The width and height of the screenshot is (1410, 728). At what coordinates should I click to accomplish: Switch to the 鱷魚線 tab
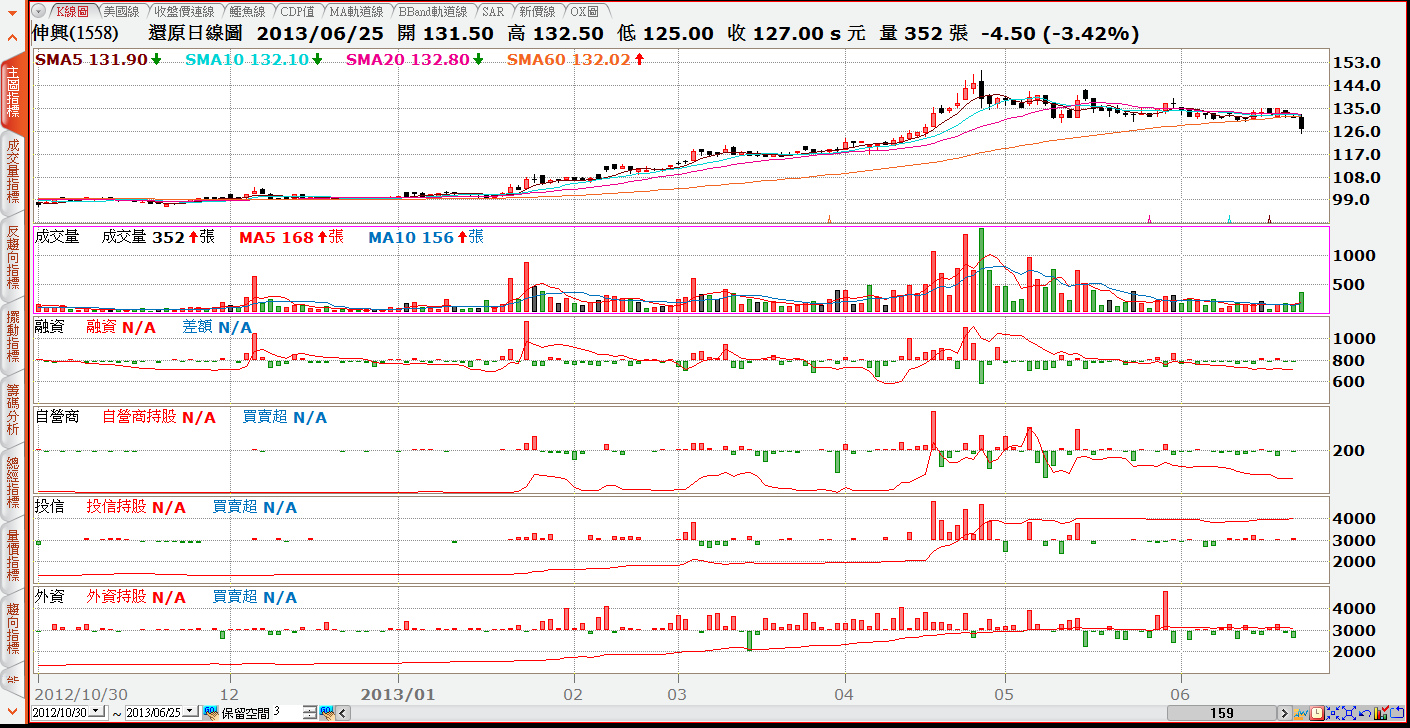point(246,11)
